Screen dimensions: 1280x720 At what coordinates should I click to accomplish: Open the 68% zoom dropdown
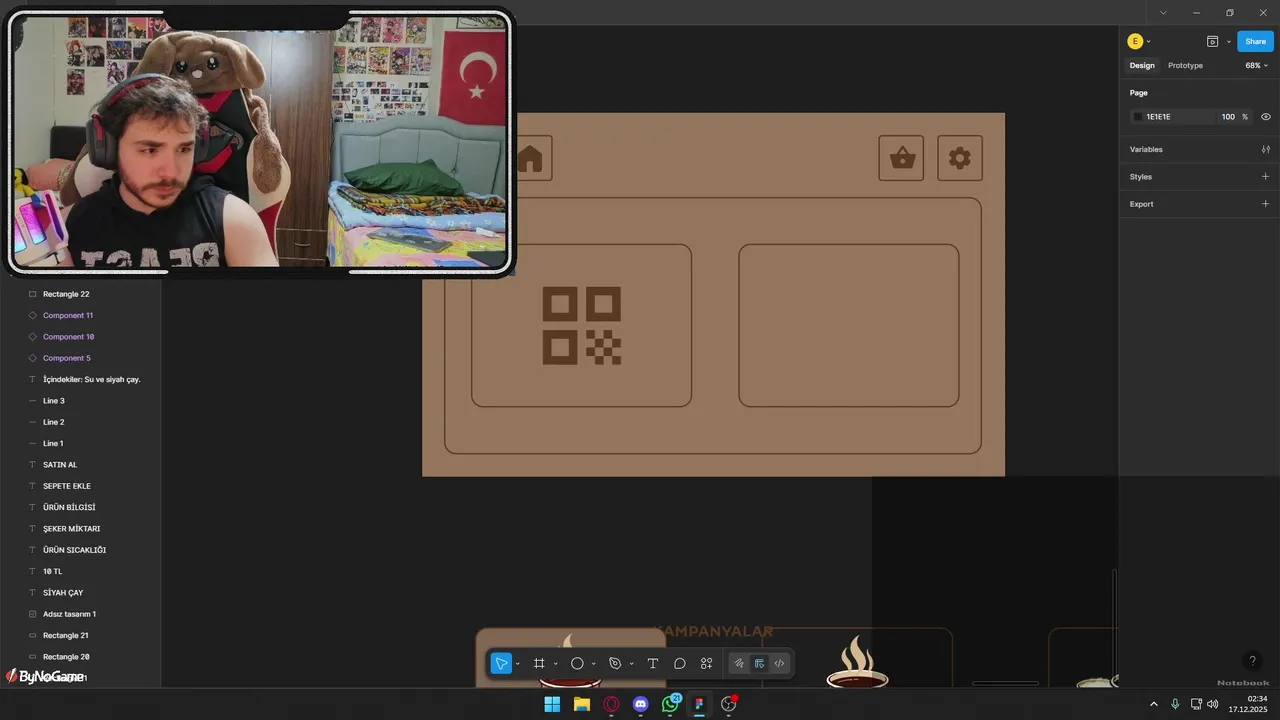(1256, 65)
